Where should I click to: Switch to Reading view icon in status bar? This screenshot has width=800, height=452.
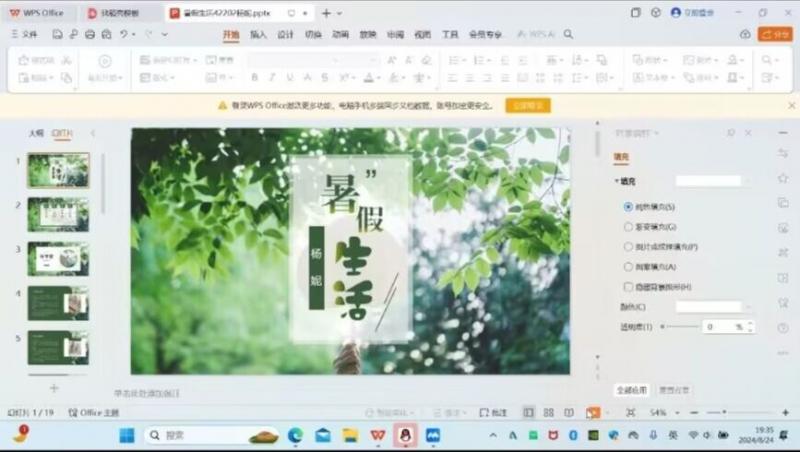569,412
